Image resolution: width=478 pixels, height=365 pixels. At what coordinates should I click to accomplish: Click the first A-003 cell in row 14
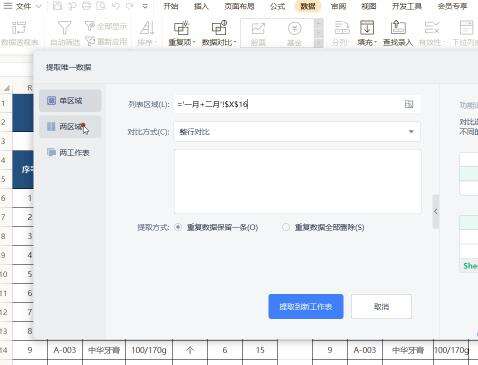point(65,350)
